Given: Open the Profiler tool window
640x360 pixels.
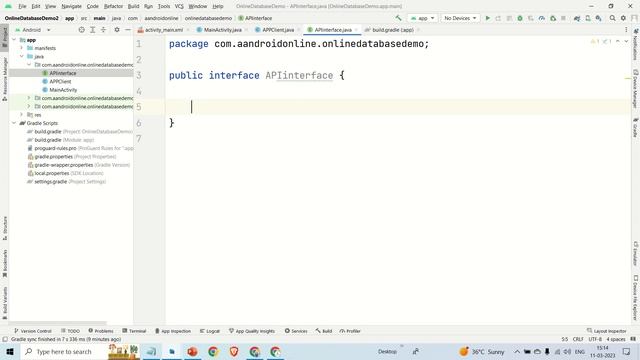Looking at the screenshot, I should (x=350, y=331).
